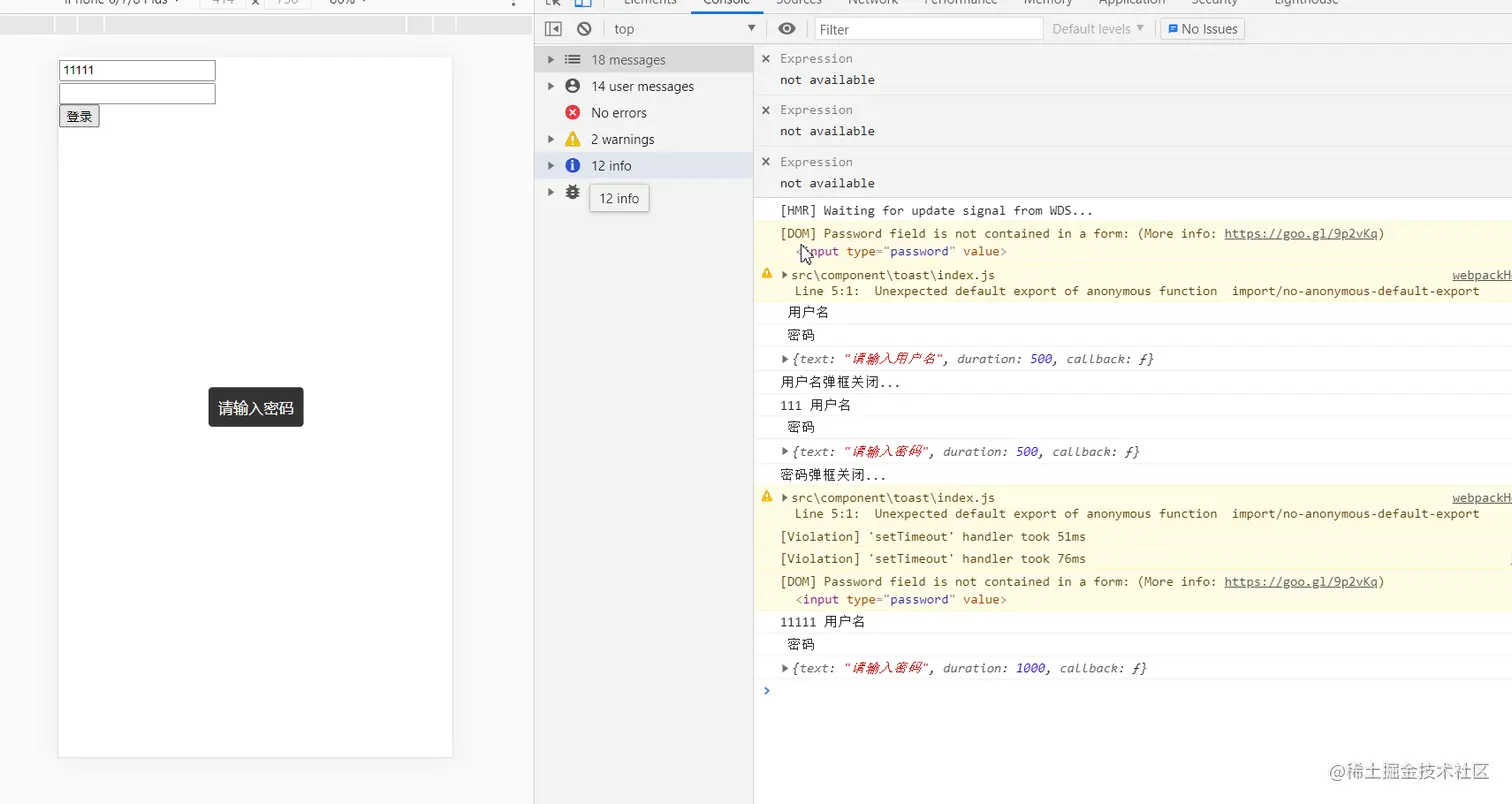The height and width of the screenshot is (804, 1512).
Task: Choose the blue 12 info icon
Action: pyautogui.click(x=572, y=166)
